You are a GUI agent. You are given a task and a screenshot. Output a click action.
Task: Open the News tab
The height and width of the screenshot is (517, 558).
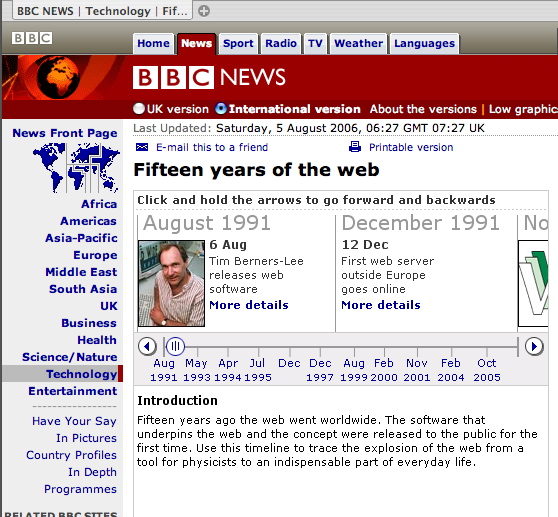(196, 43)
